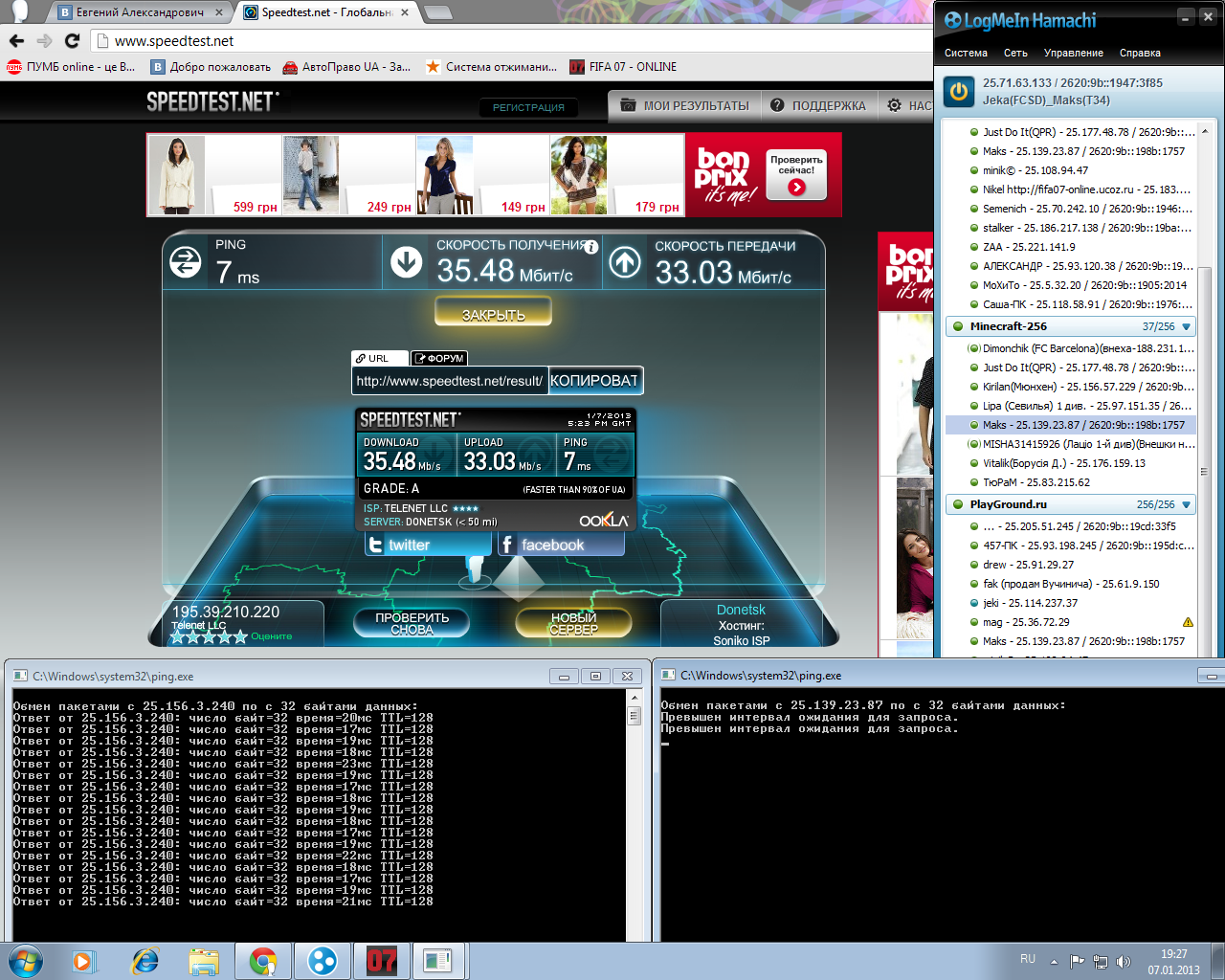The height and width of the screenshot is (980, 1225).
Task: Click ПРОВЕРИТЬ СНОВА button
Action: [412, 623]
